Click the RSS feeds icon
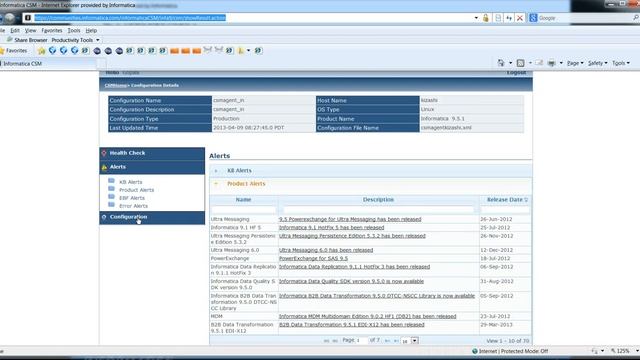The width and height of the screenshot is (640, 360). point(520,63)
